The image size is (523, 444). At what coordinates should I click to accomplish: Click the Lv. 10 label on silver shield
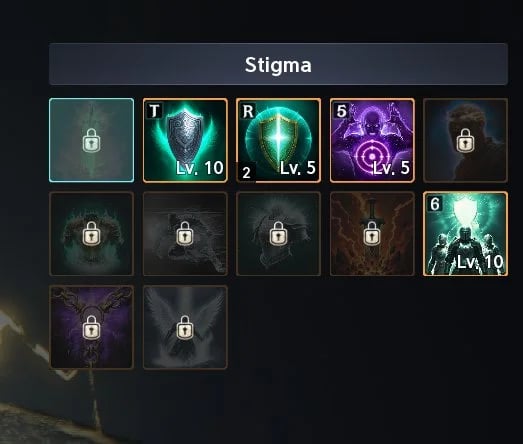[199, 168]
